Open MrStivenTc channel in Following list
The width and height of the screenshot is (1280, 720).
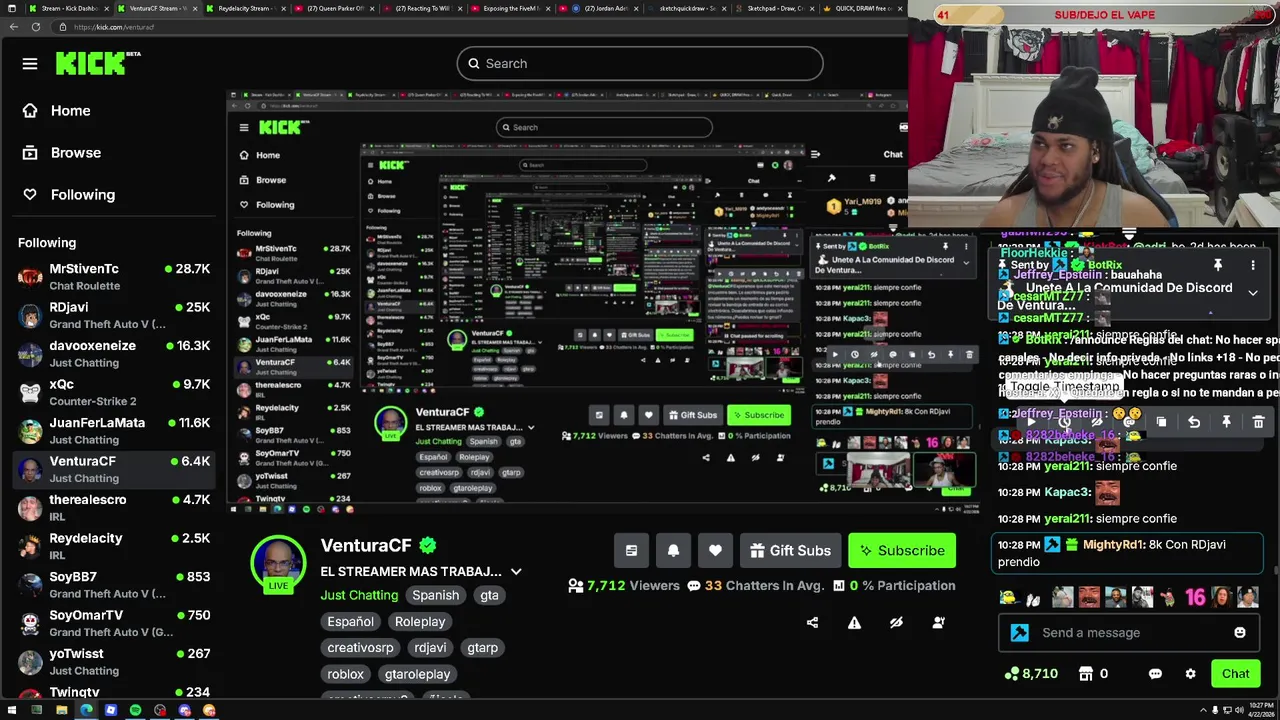tap(113, 277)
